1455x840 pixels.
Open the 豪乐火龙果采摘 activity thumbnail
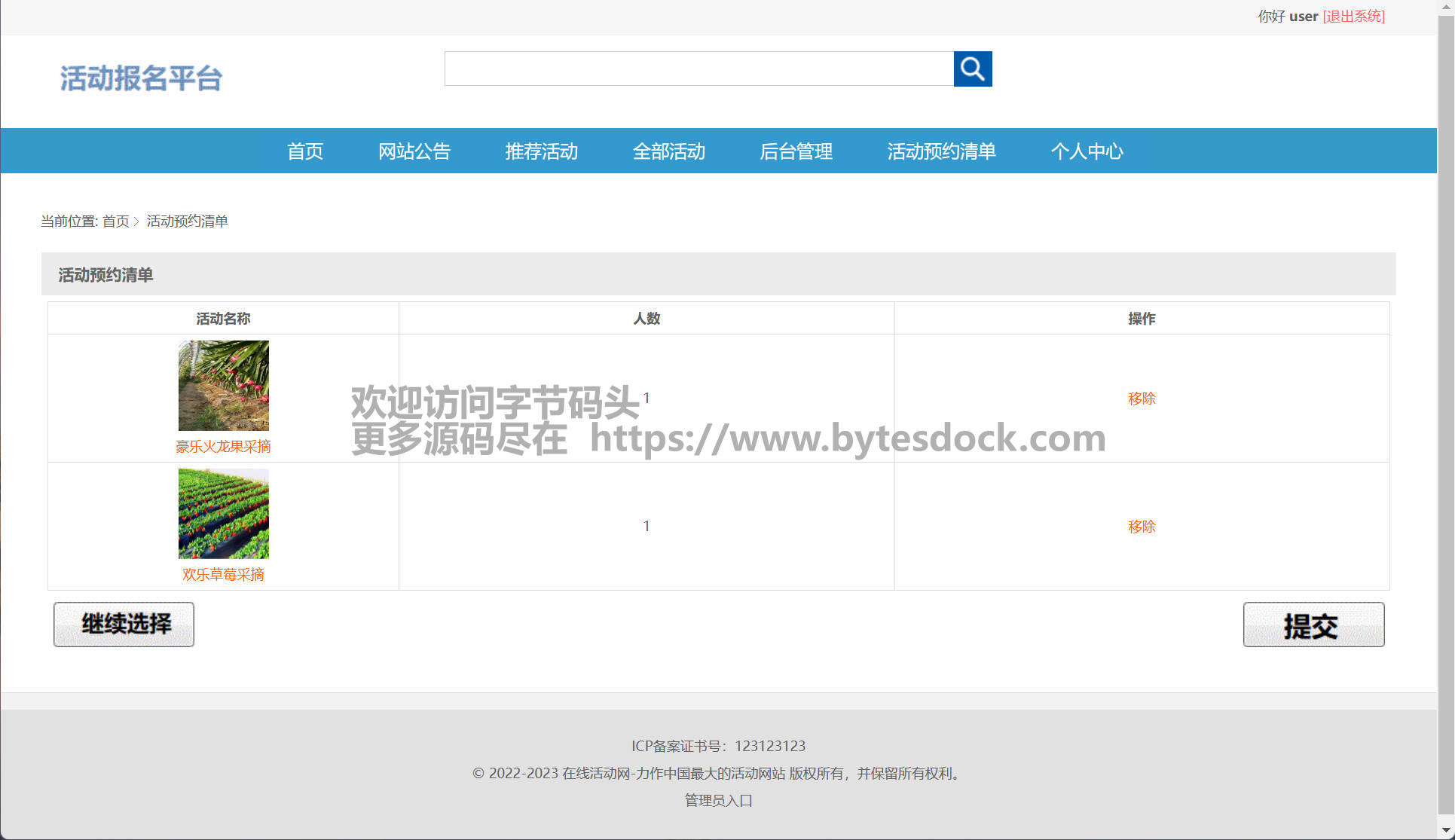(223, 385)
